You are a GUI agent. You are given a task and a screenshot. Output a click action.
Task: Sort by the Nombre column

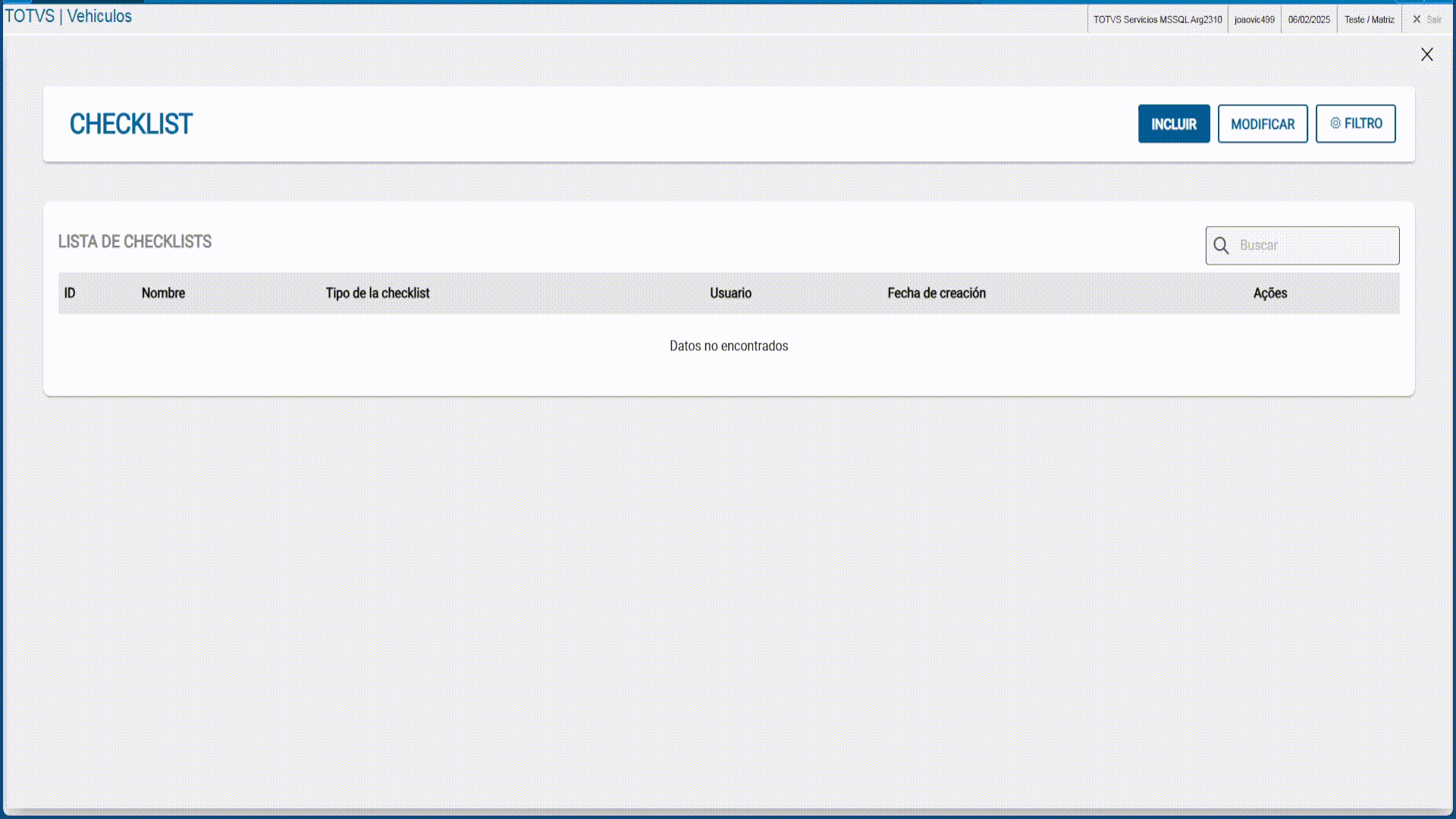[163, 293]
